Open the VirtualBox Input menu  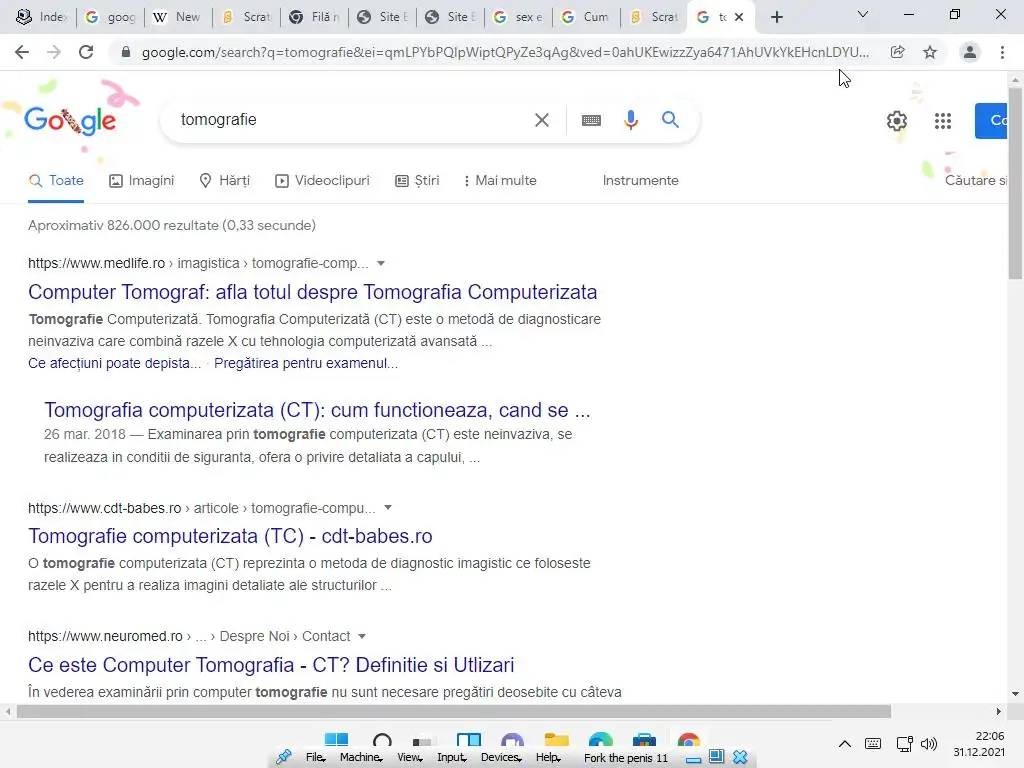point(451,758)
